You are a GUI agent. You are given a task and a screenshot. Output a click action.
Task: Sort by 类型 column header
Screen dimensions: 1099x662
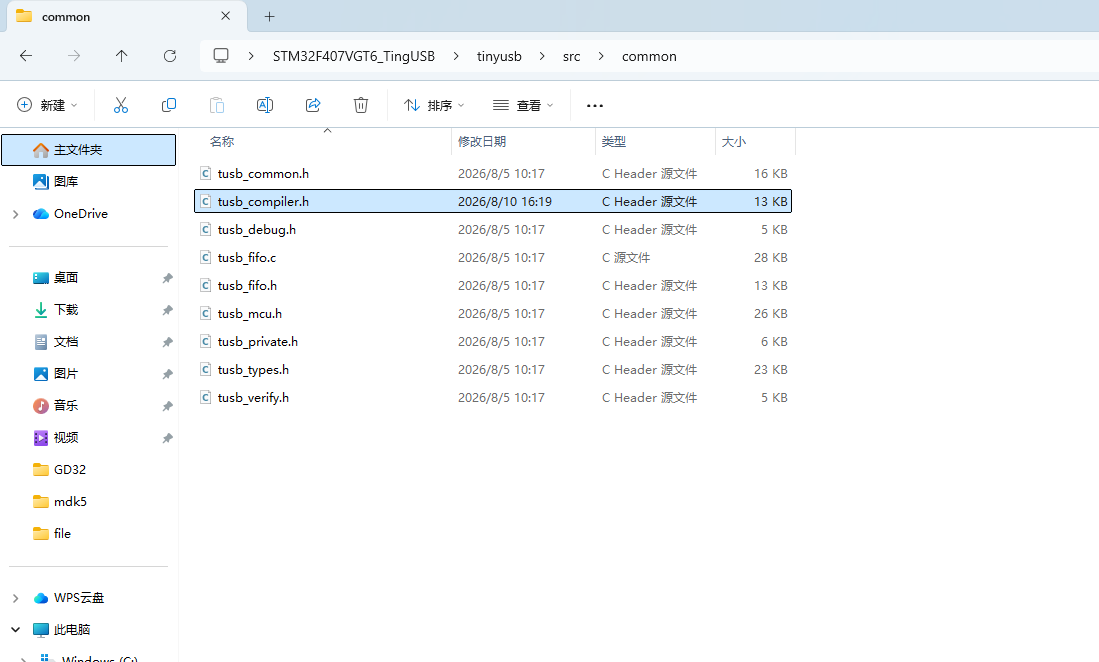[x=613, y=142]
